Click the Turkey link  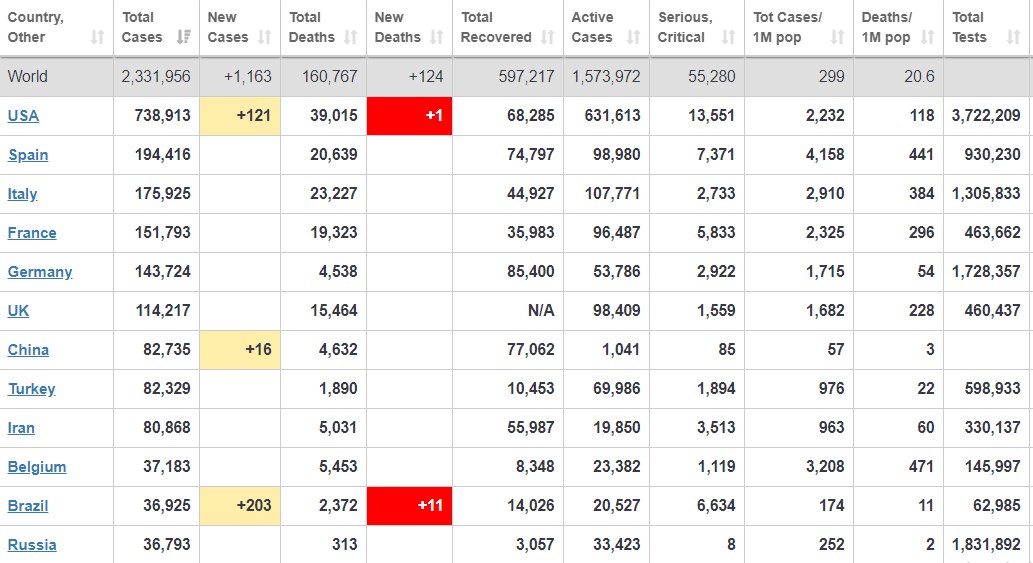[x=32, y=389]
